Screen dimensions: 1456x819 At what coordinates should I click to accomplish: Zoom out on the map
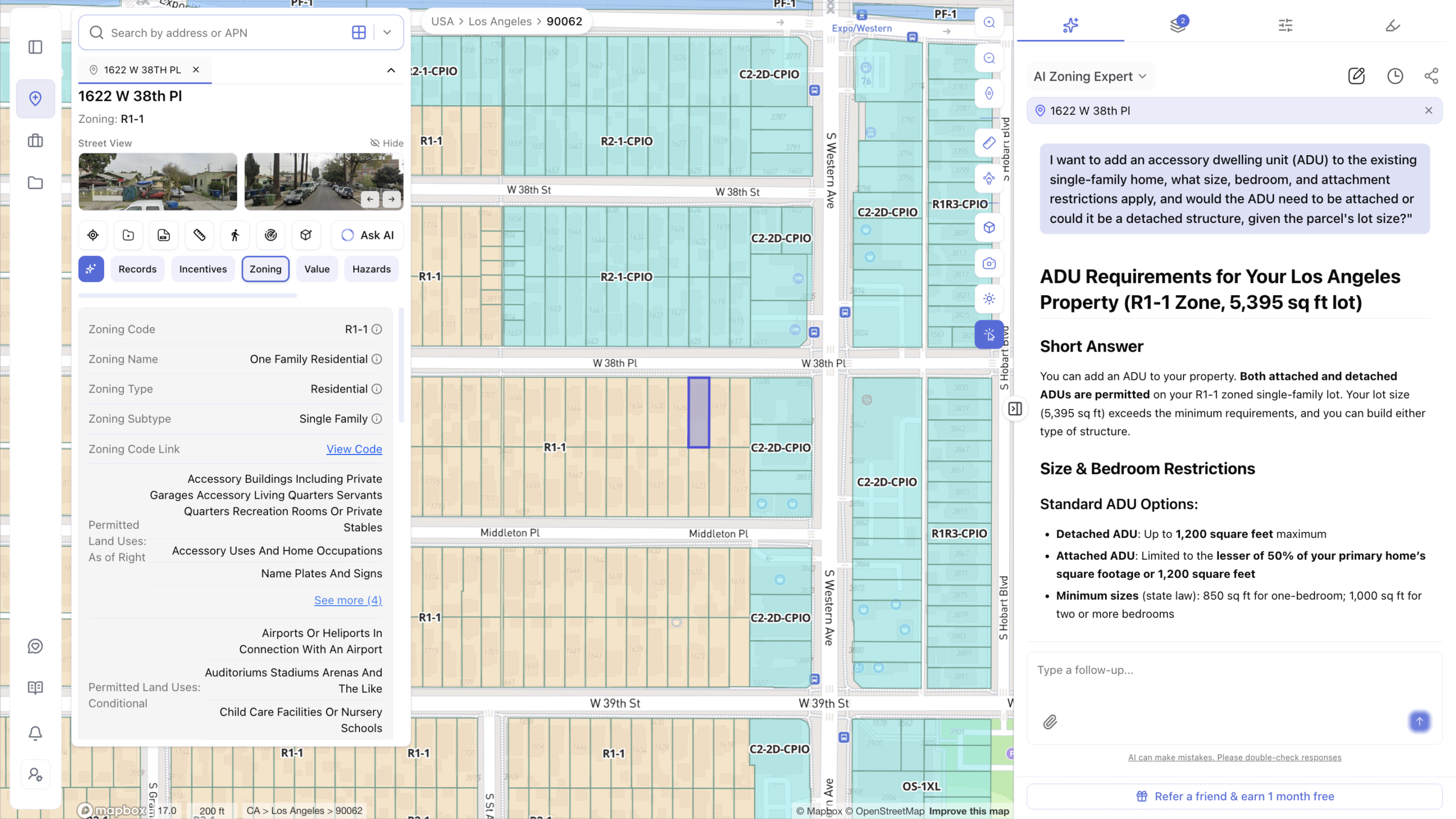[989, 58]
